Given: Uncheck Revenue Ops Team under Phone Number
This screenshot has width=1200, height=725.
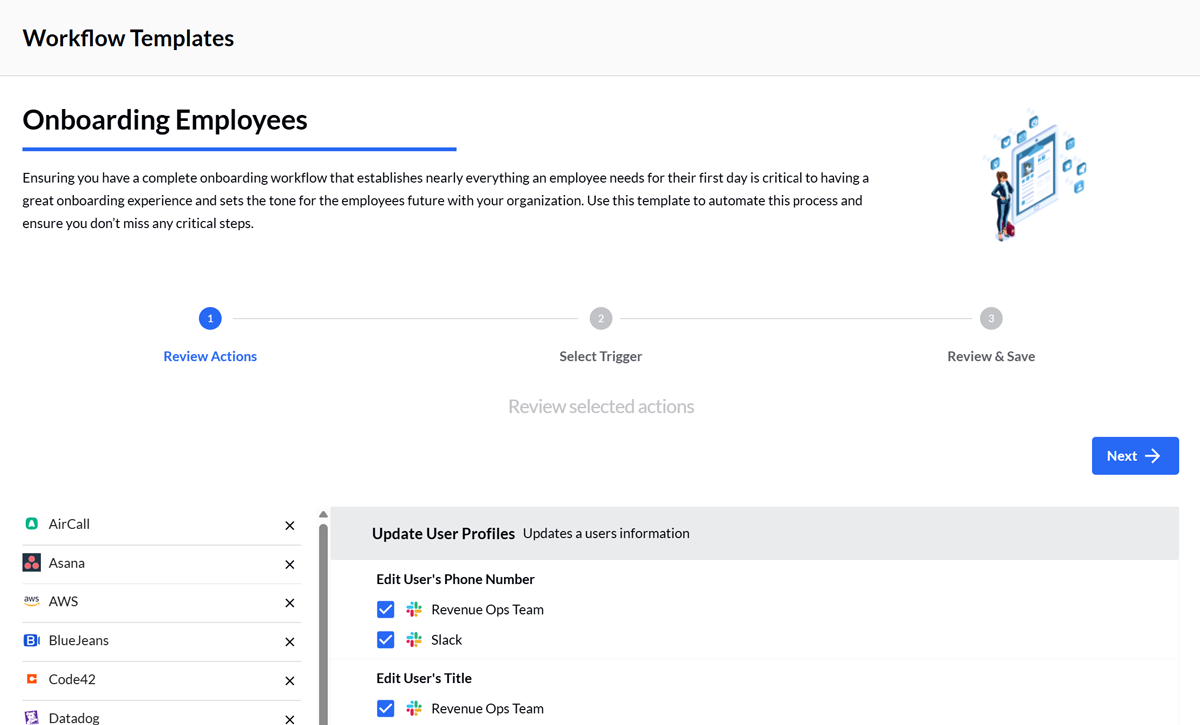Looking at the screenshot, I should point(385,609).
